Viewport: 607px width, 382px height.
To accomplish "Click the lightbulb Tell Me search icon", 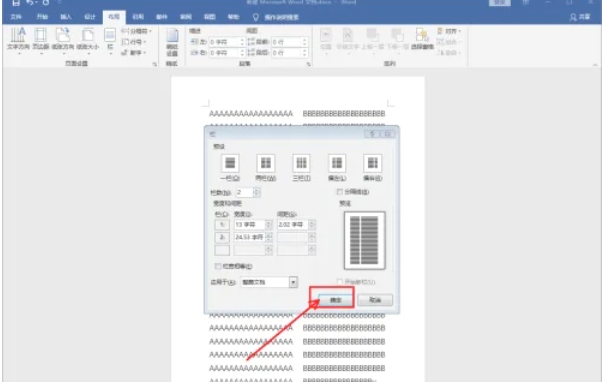I will [x=255, y=17].
